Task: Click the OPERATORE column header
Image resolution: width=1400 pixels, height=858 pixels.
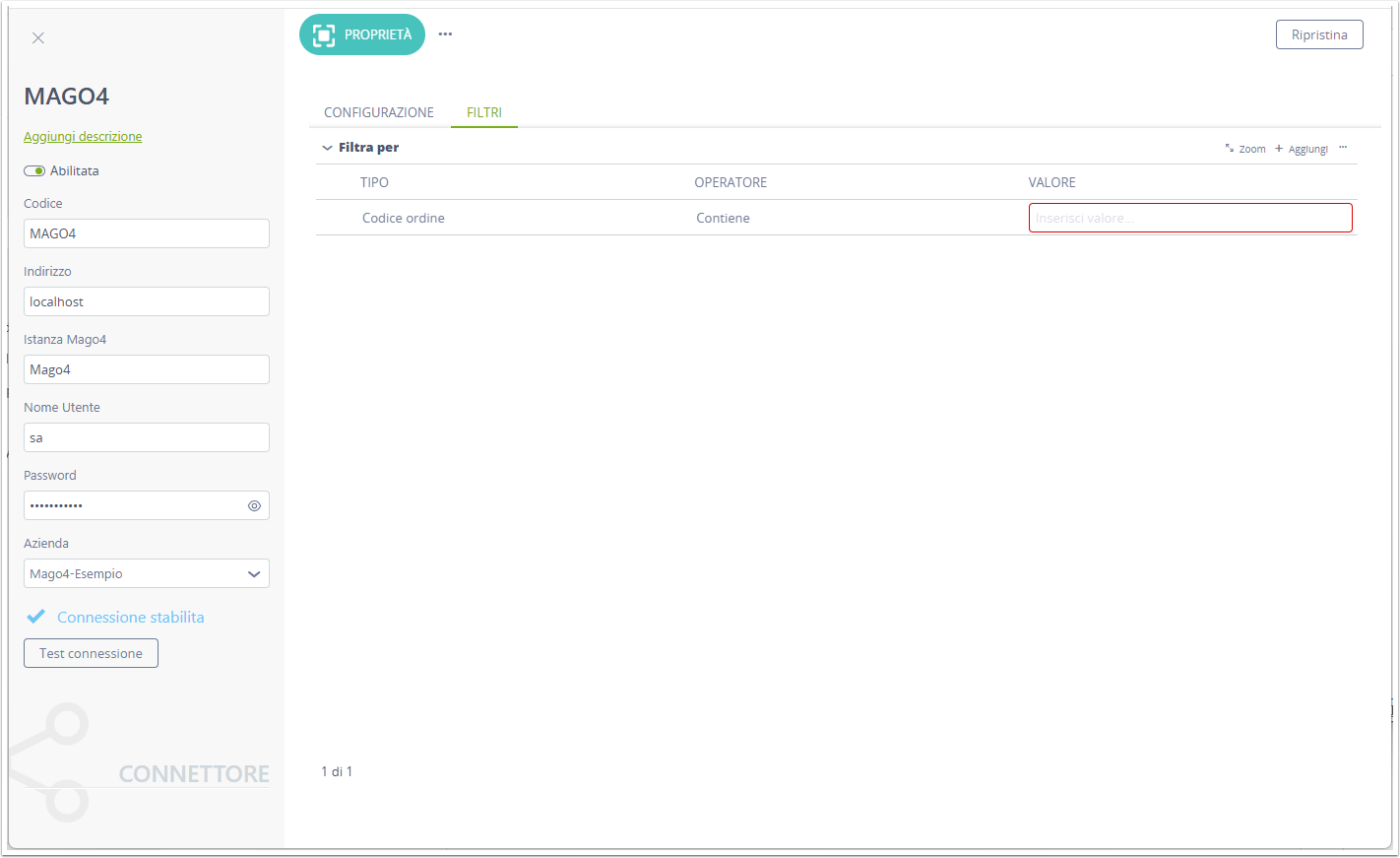Action: 731,182
